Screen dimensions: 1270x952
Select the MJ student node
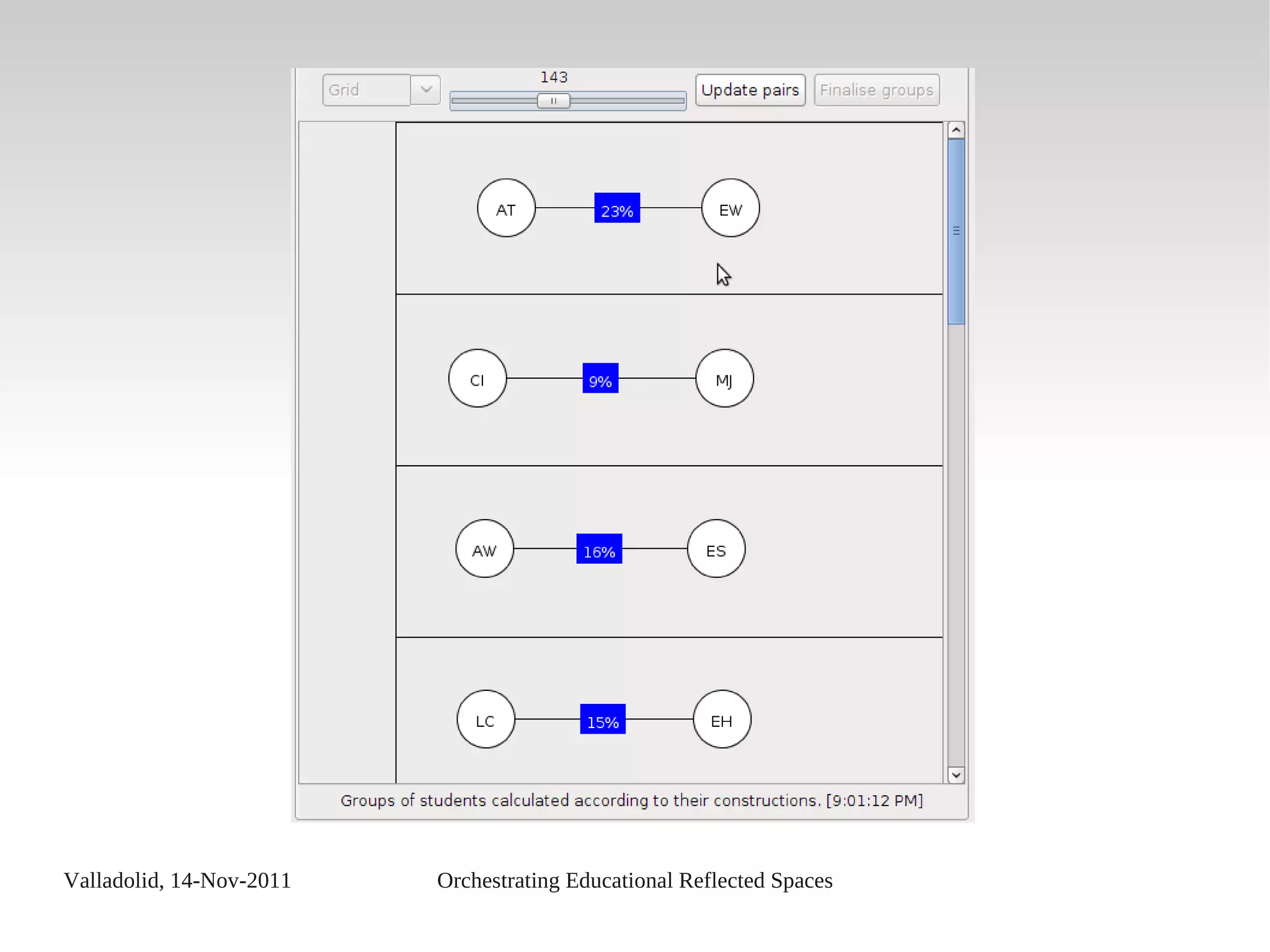coord(724,378)
